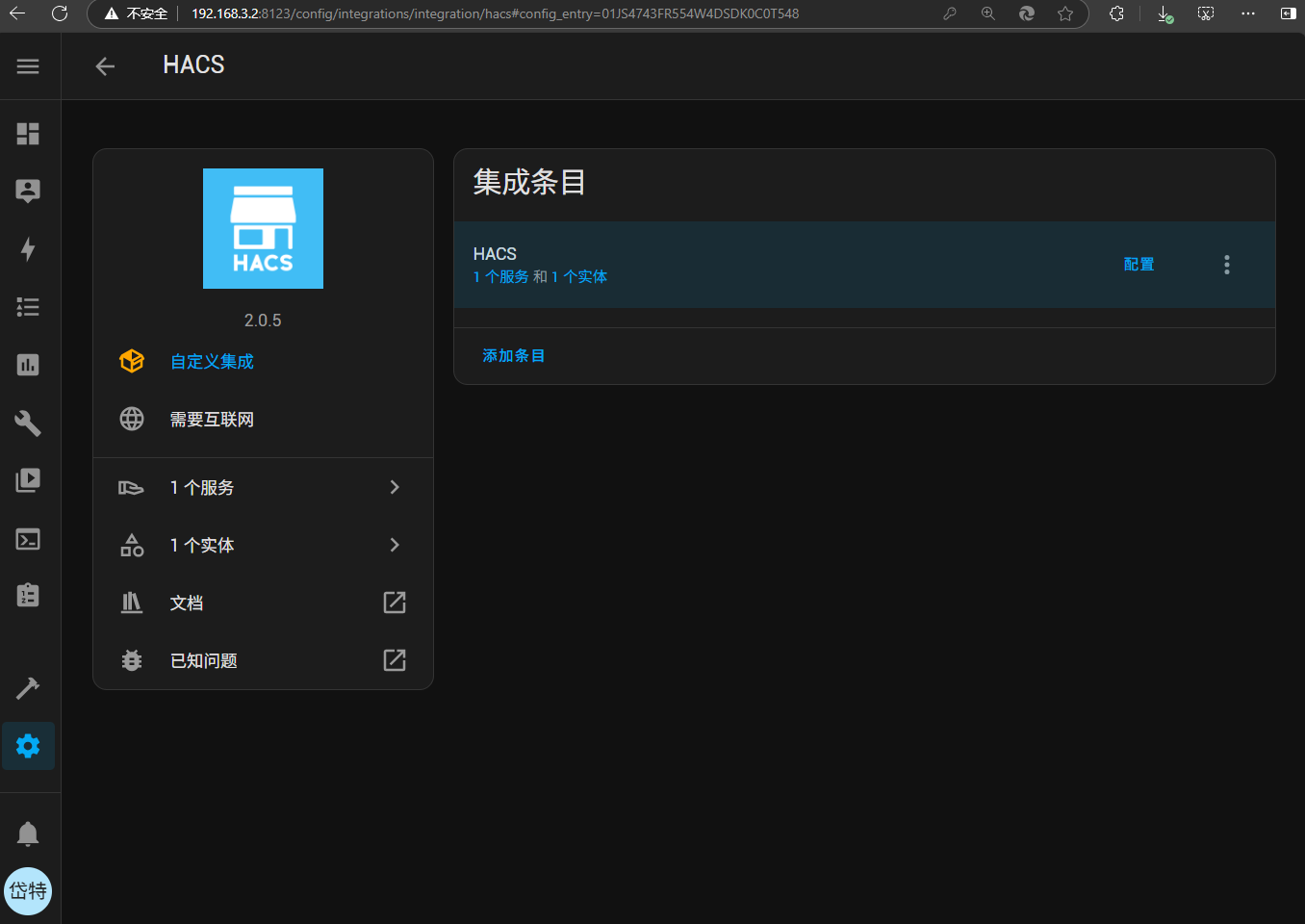The width and height of the screenshot is (1305, 924).
Task: Open the sidebar hamburger menu
Action: click(28, 66)
